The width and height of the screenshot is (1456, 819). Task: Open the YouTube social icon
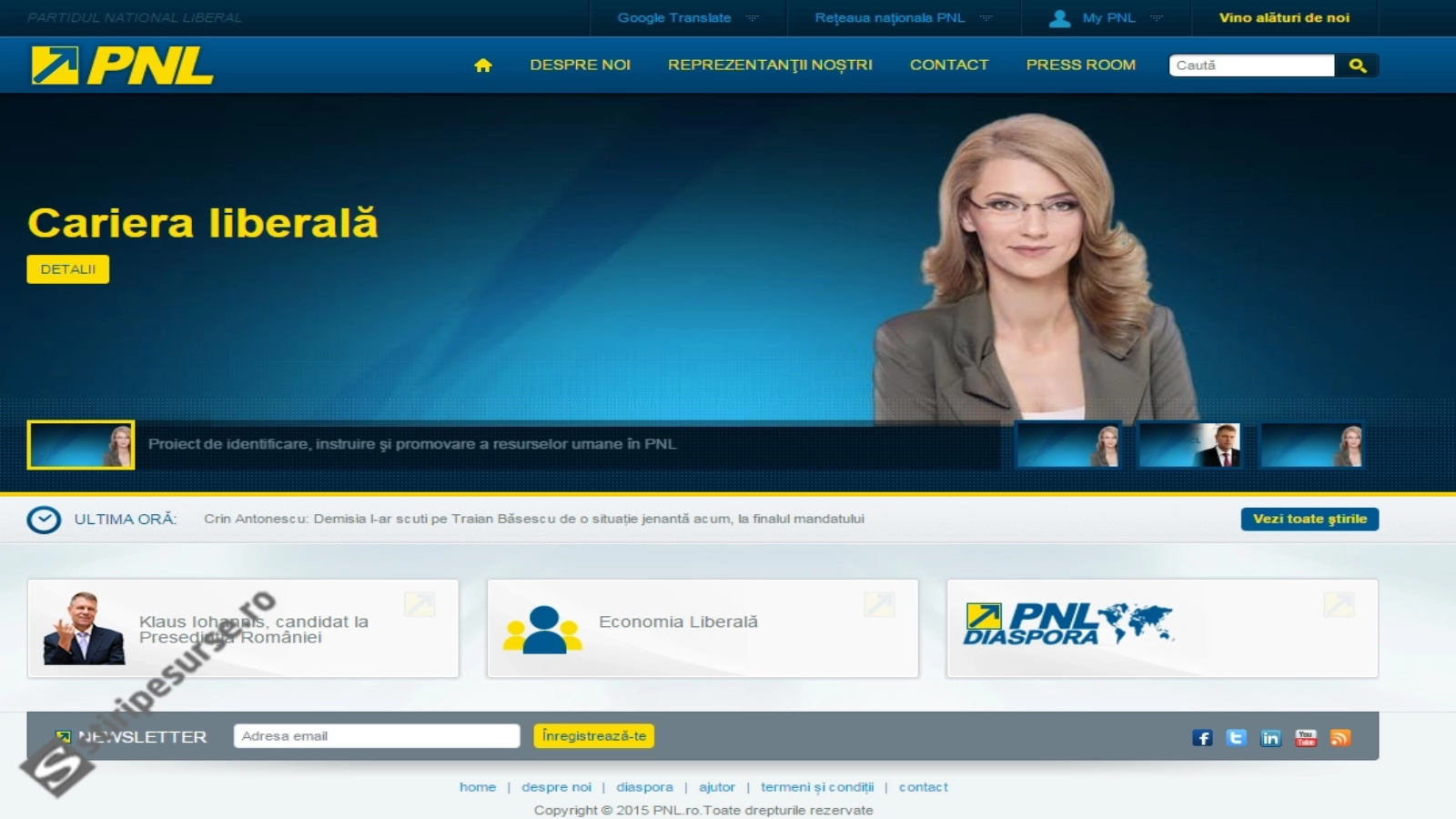click(1305, 738)
